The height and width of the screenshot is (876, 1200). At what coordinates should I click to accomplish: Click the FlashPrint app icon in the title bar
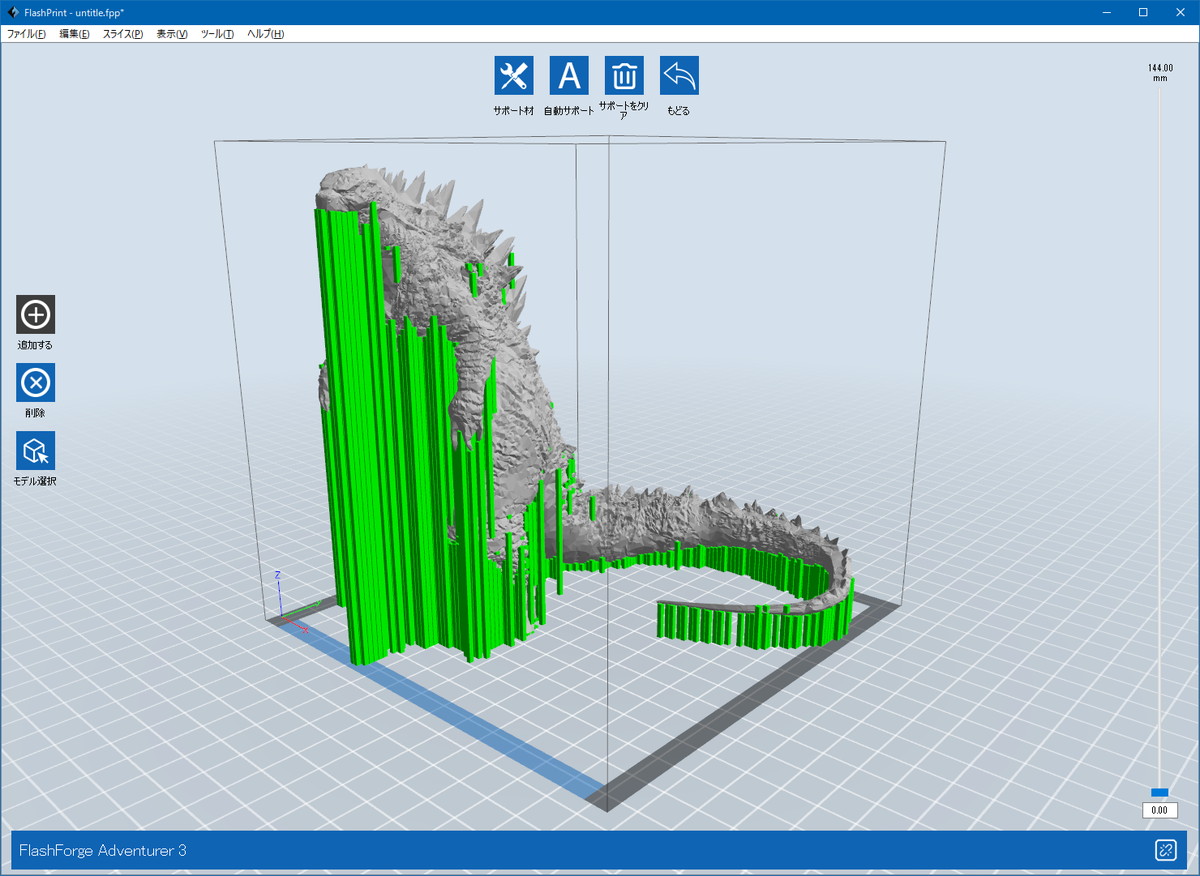[x=12, y=12]
